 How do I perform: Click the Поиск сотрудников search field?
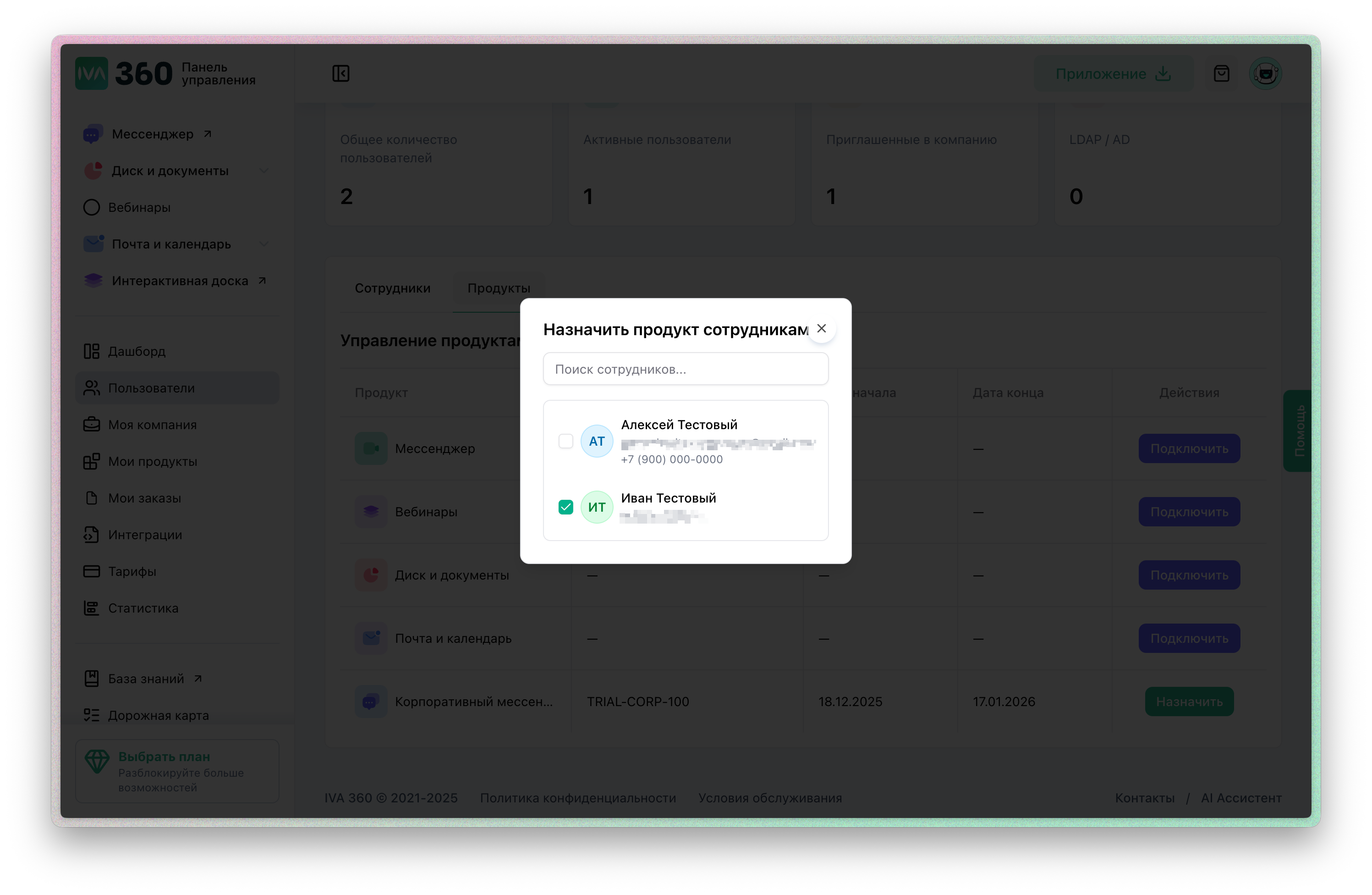tap(686, 369)
